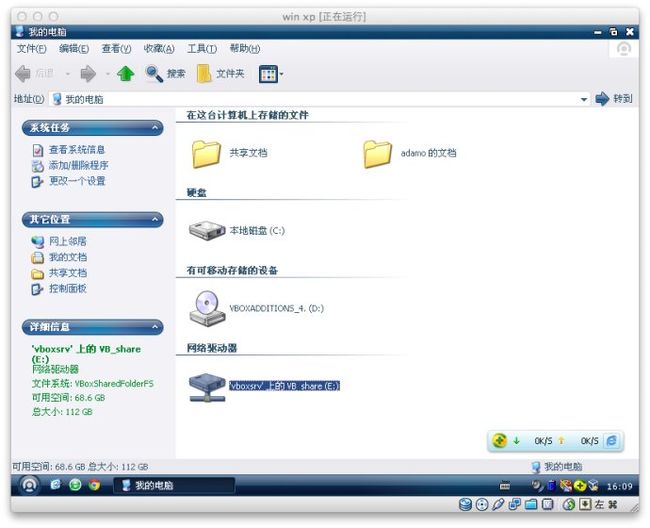Select the VBOXADDITIONS_4 (D:) CD drive icon
Image resolution: width=650 pixels, height=528 pixels.
(x=207, y=308)
